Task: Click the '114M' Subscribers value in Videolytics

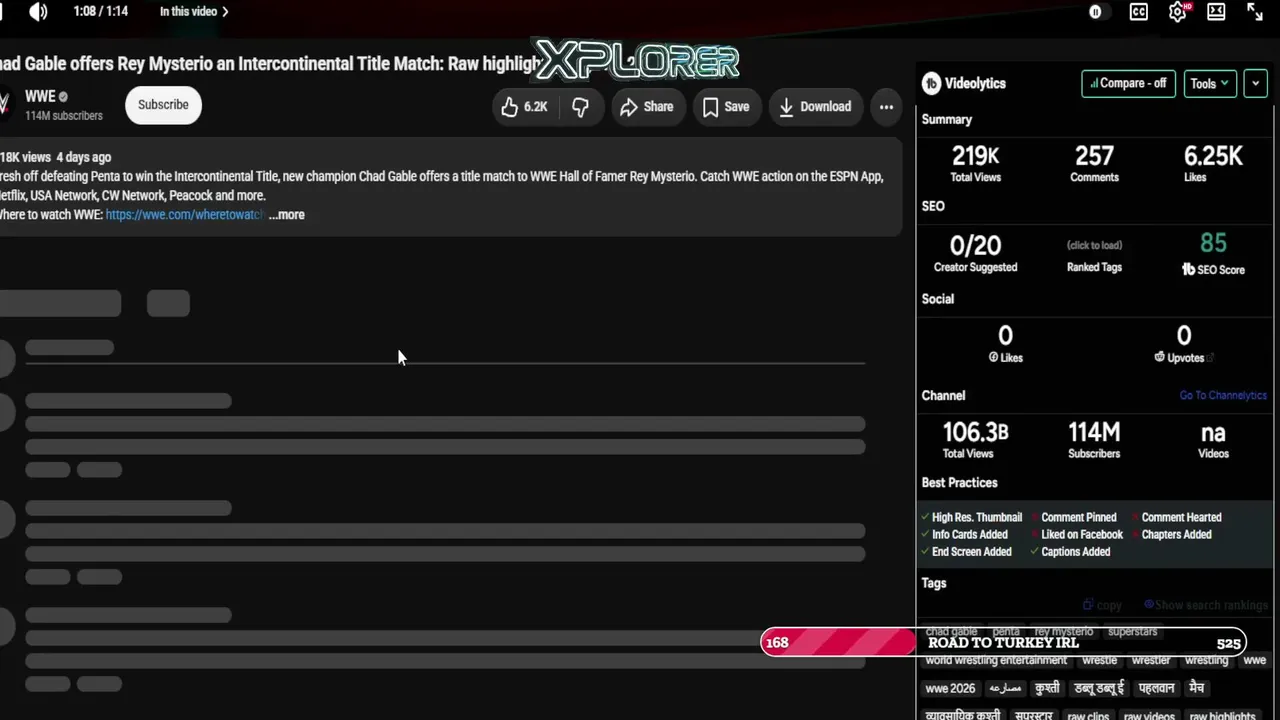Action: coord(1094,432)
